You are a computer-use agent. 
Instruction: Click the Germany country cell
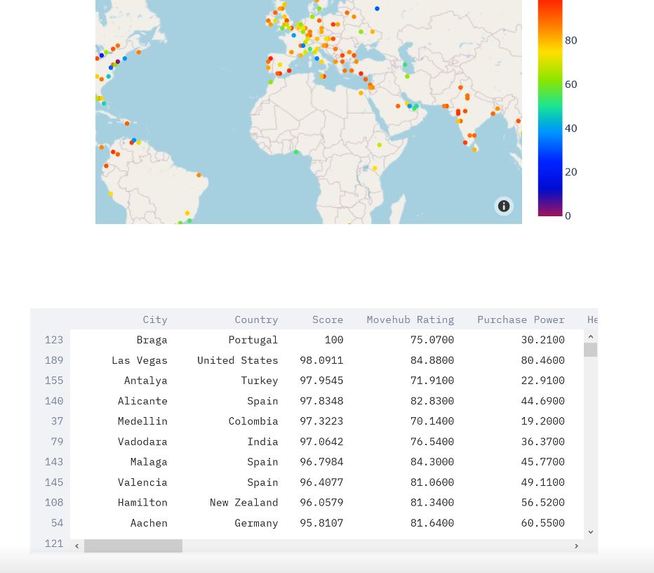(256, 523)
